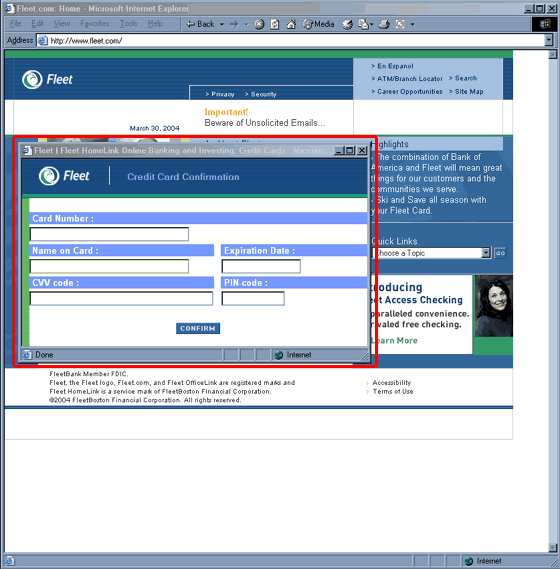
Task: Click the Done text in popup status bar
Action: pos(44,355)
